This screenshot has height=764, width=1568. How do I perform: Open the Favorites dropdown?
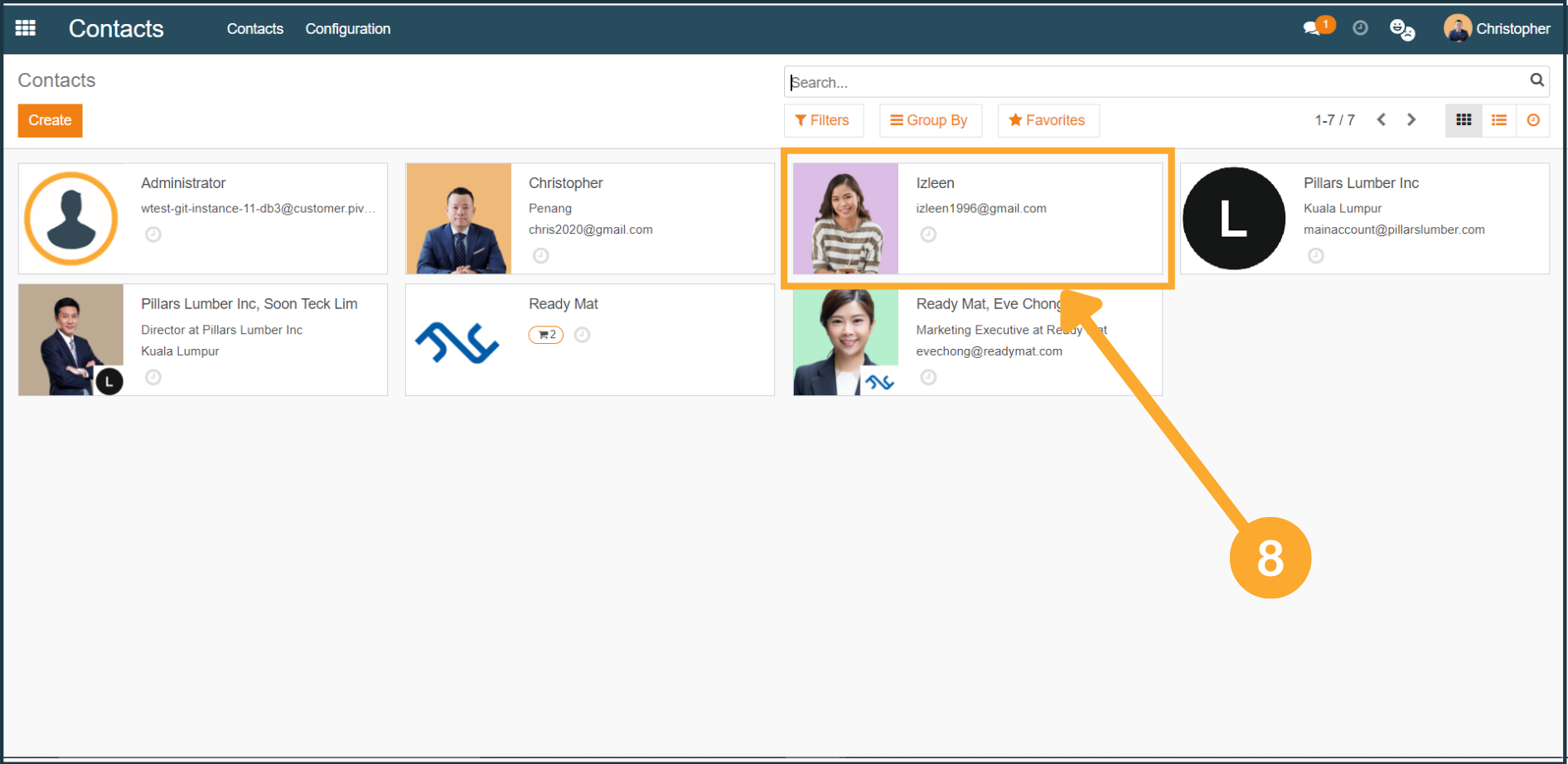[1048, 120]
